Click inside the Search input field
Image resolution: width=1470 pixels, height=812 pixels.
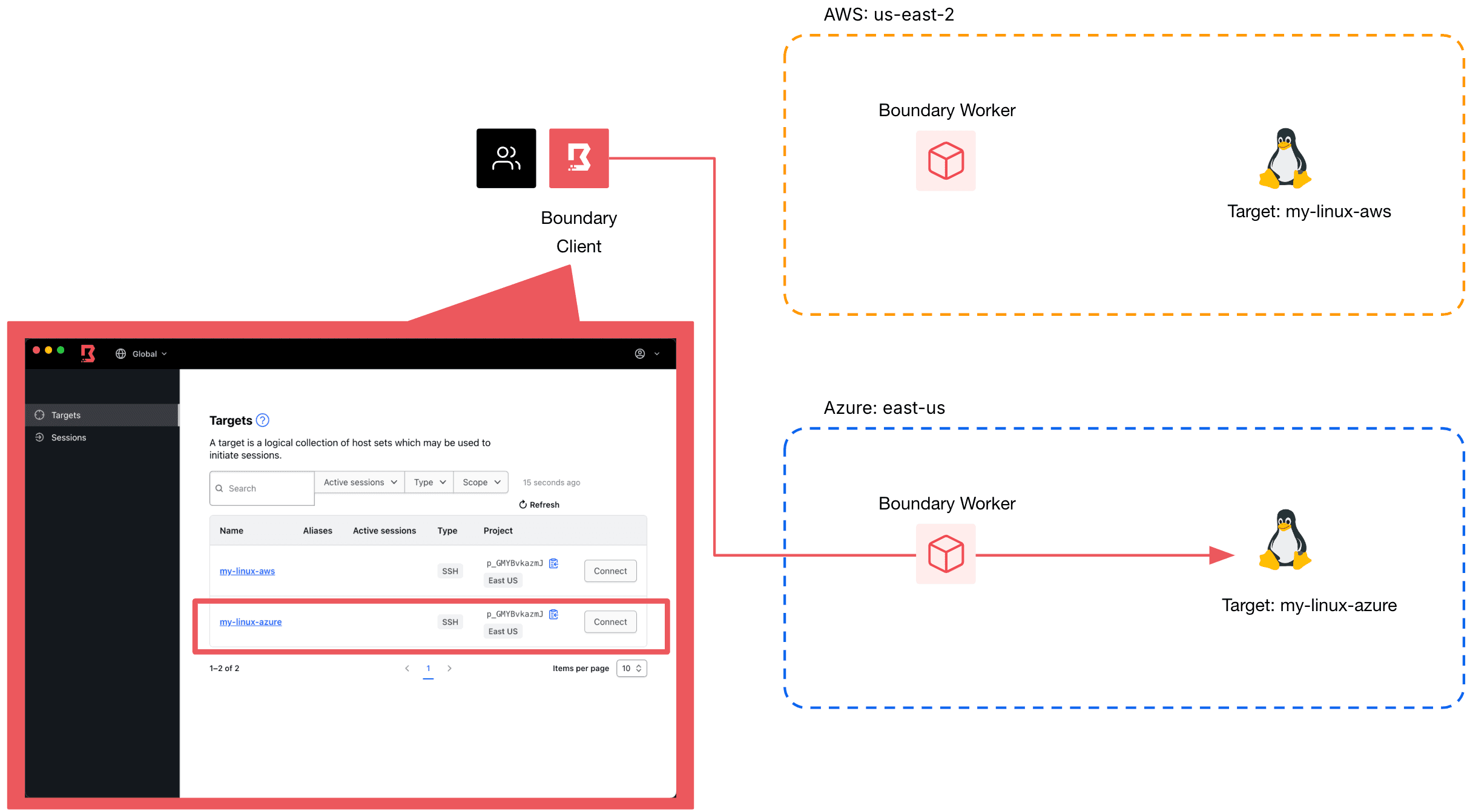tap(260, 488)
